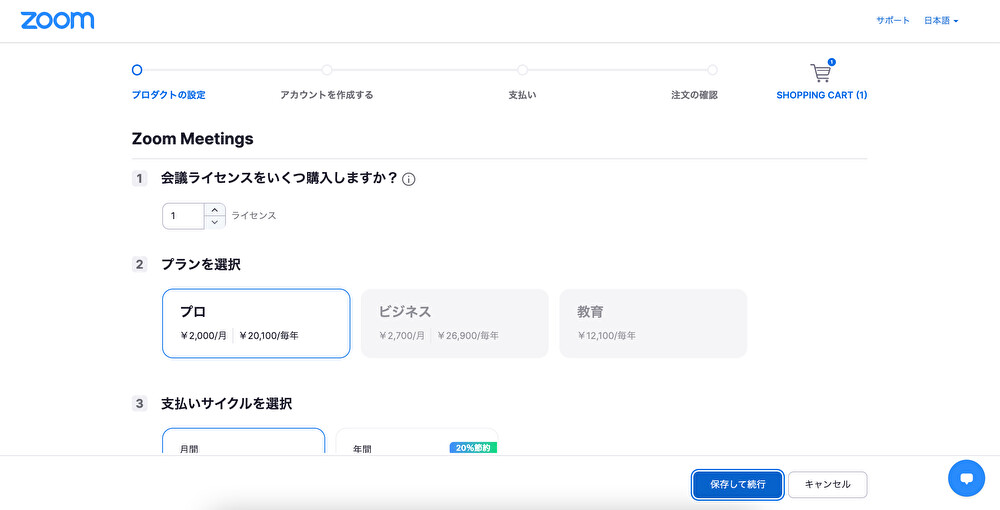
Task: Click the ￥2,000/月 price text
Action: click(x=203, y=335)
